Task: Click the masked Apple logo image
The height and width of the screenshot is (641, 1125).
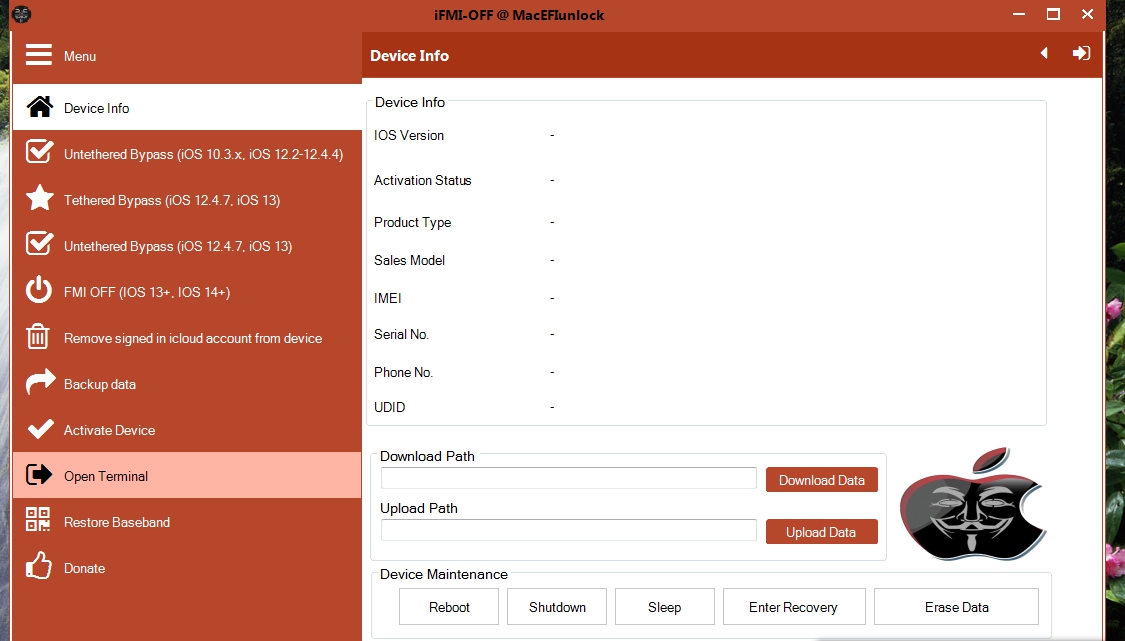Action: (x=974, y=505)
